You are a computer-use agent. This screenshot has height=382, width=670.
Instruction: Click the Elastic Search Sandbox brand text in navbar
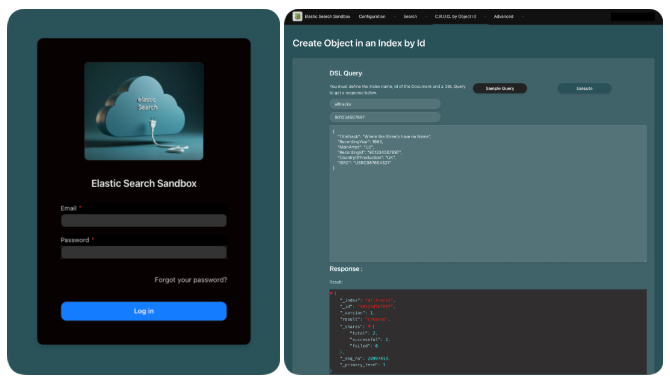[x=327, y=16]
